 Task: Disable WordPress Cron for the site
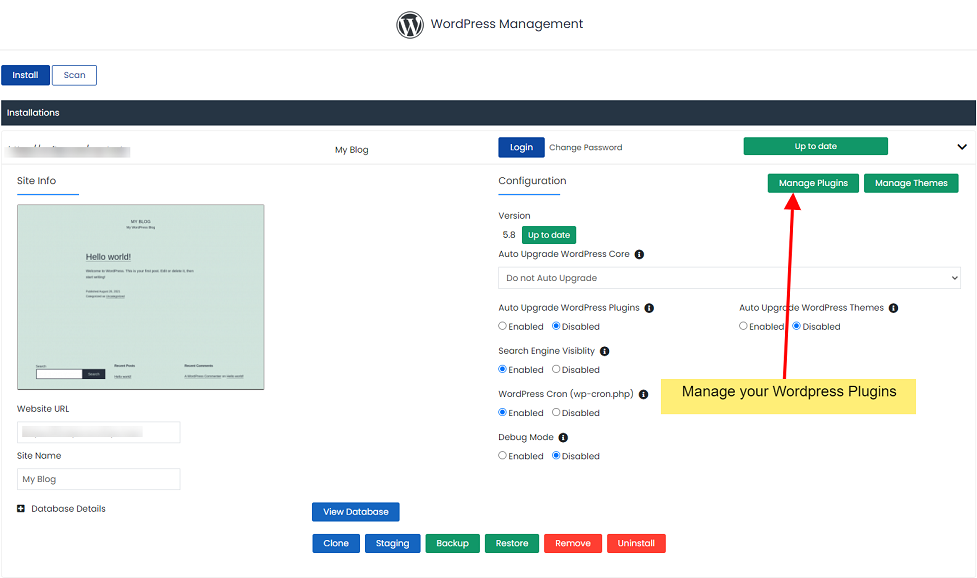tap(558, 412)
